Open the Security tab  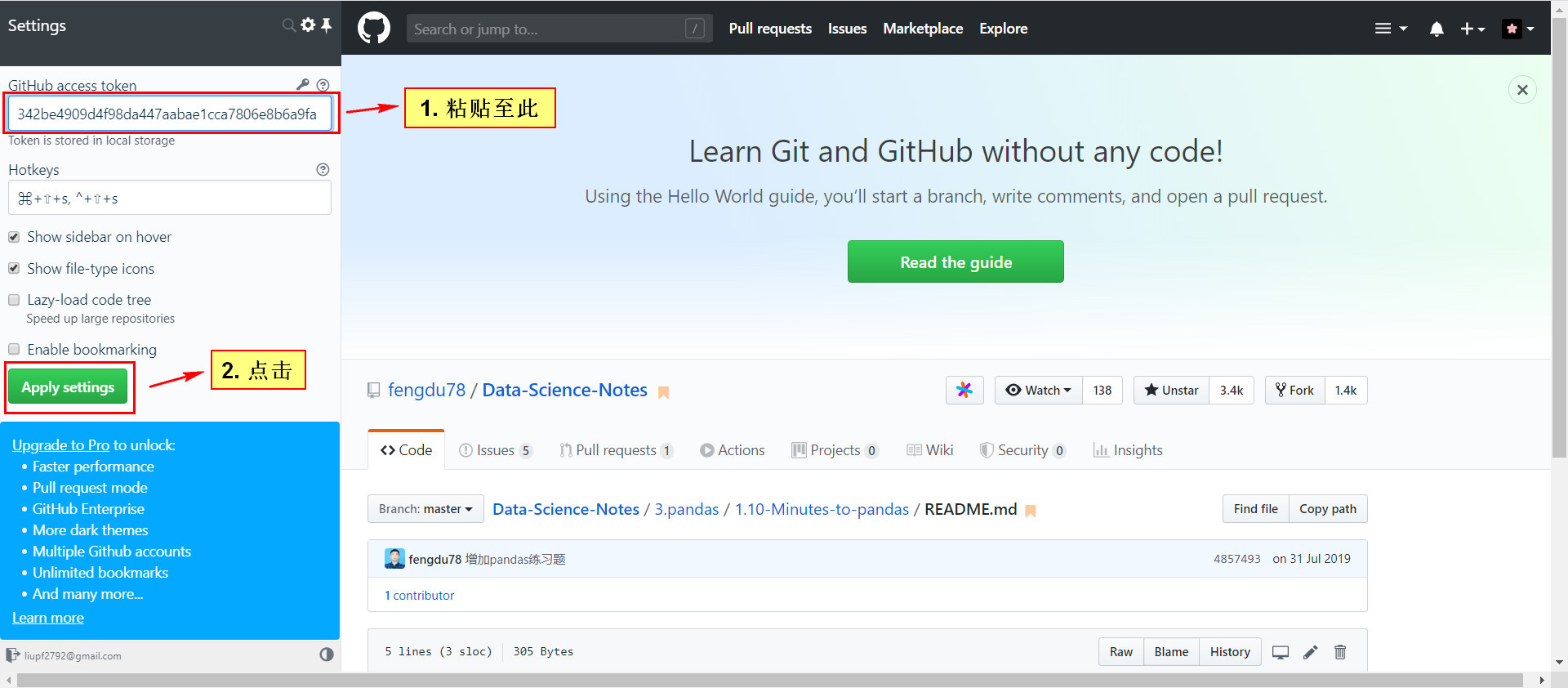[x=1022, y=450]
